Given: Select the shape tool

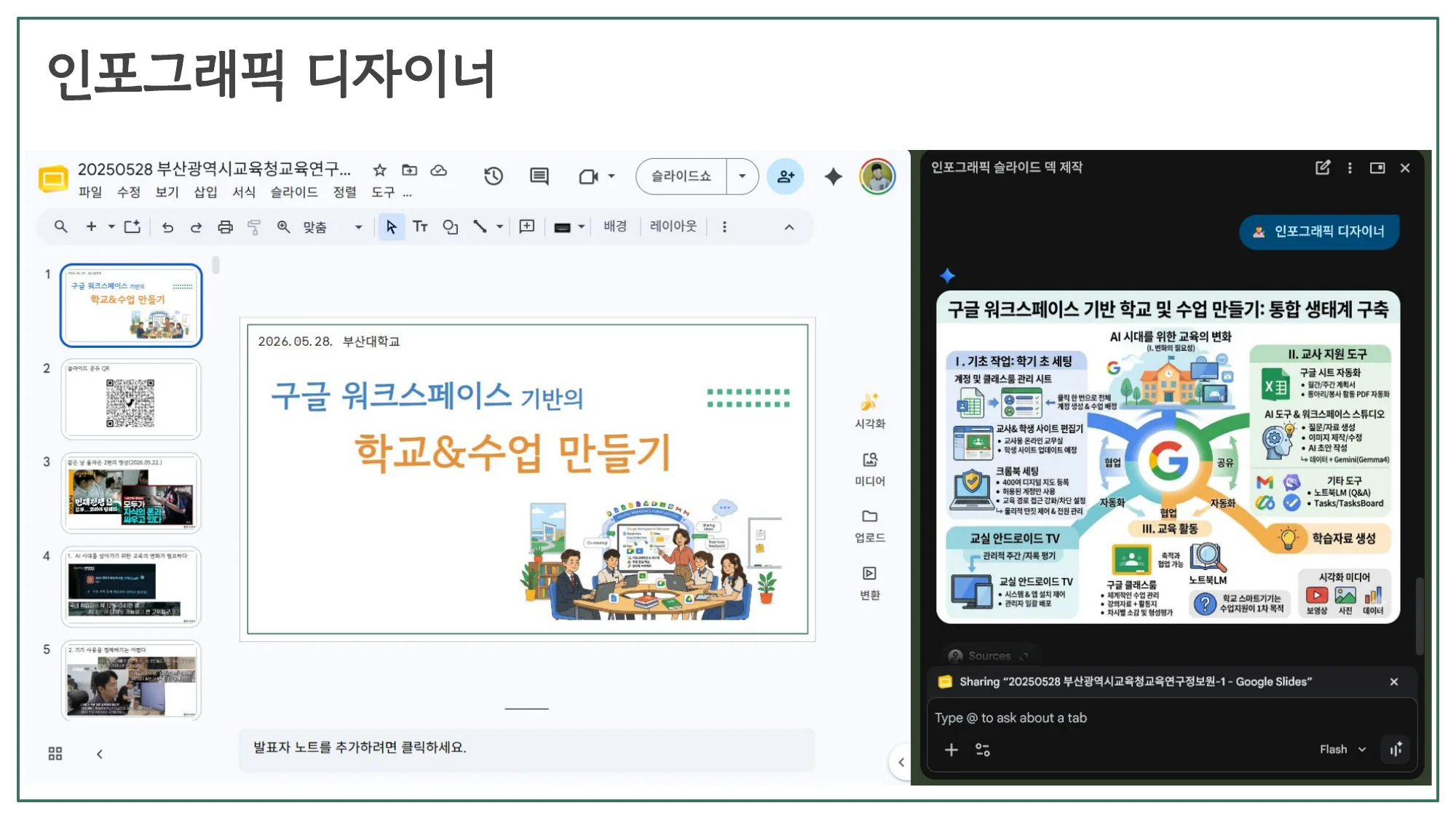Looking at the screenshot, I should 451,227.
